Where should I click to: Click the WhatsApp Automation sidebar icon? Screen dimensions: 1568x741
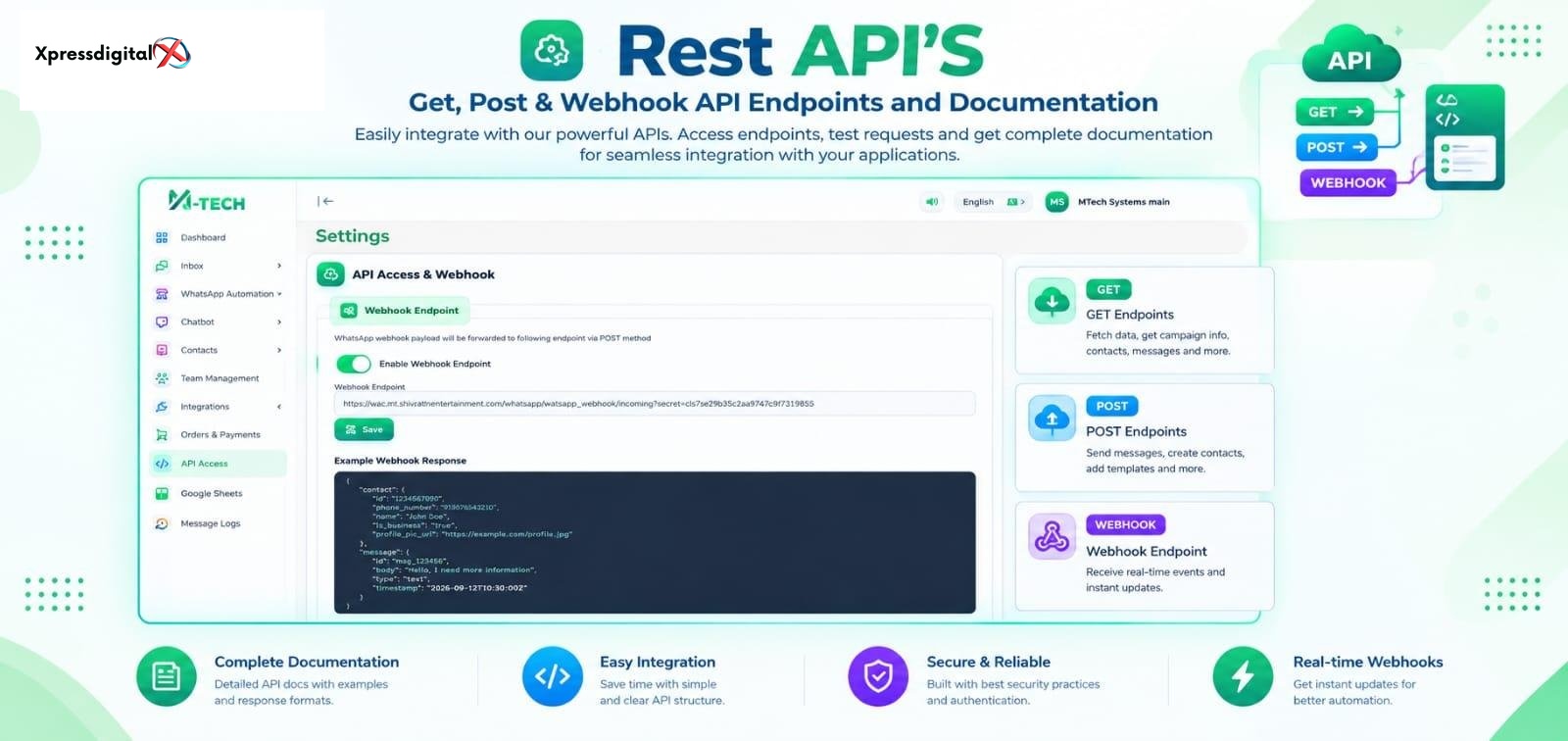coord(162,294)
